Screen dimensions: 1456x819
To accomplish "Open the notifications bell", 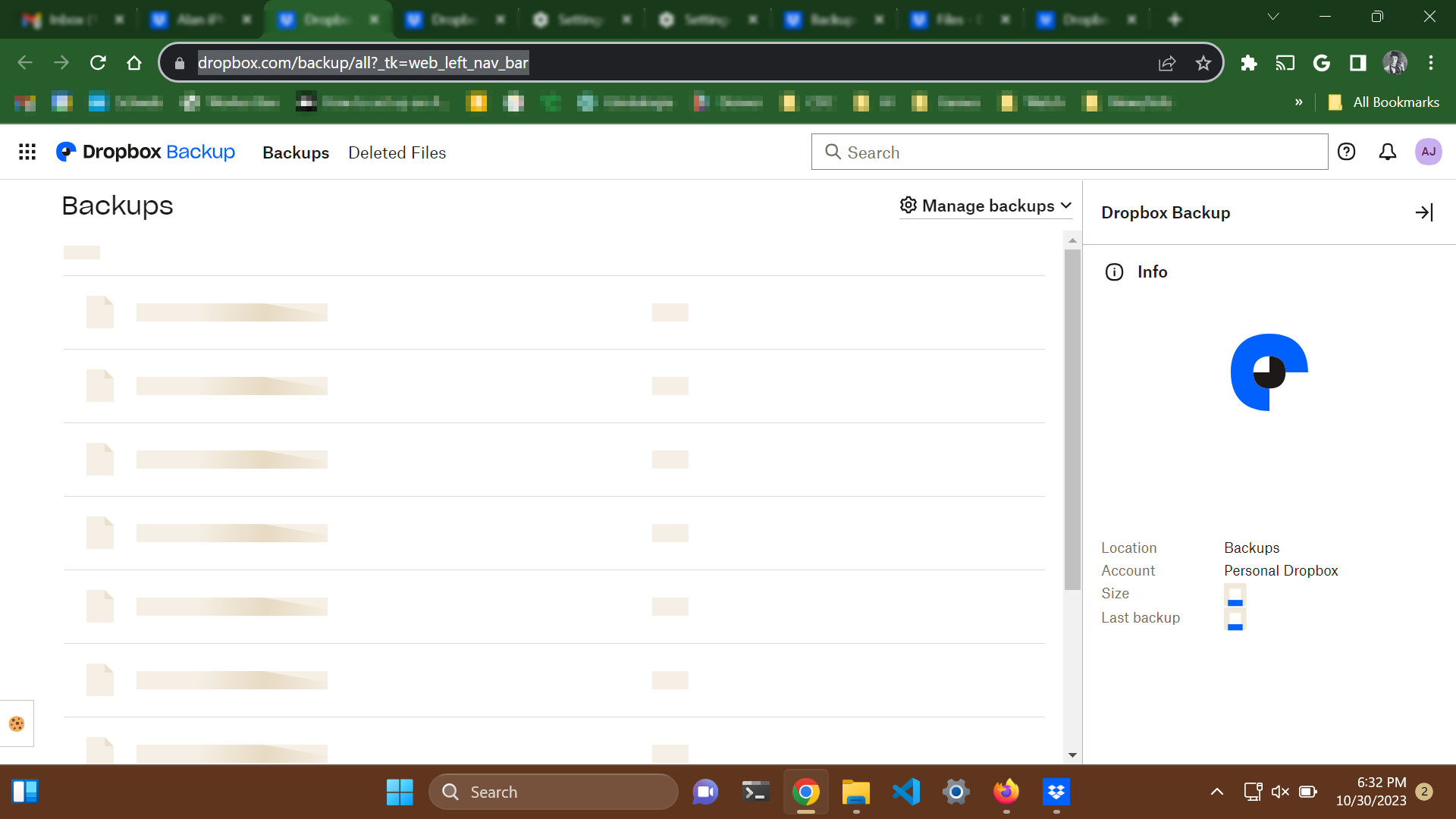I will [1387, 152].
